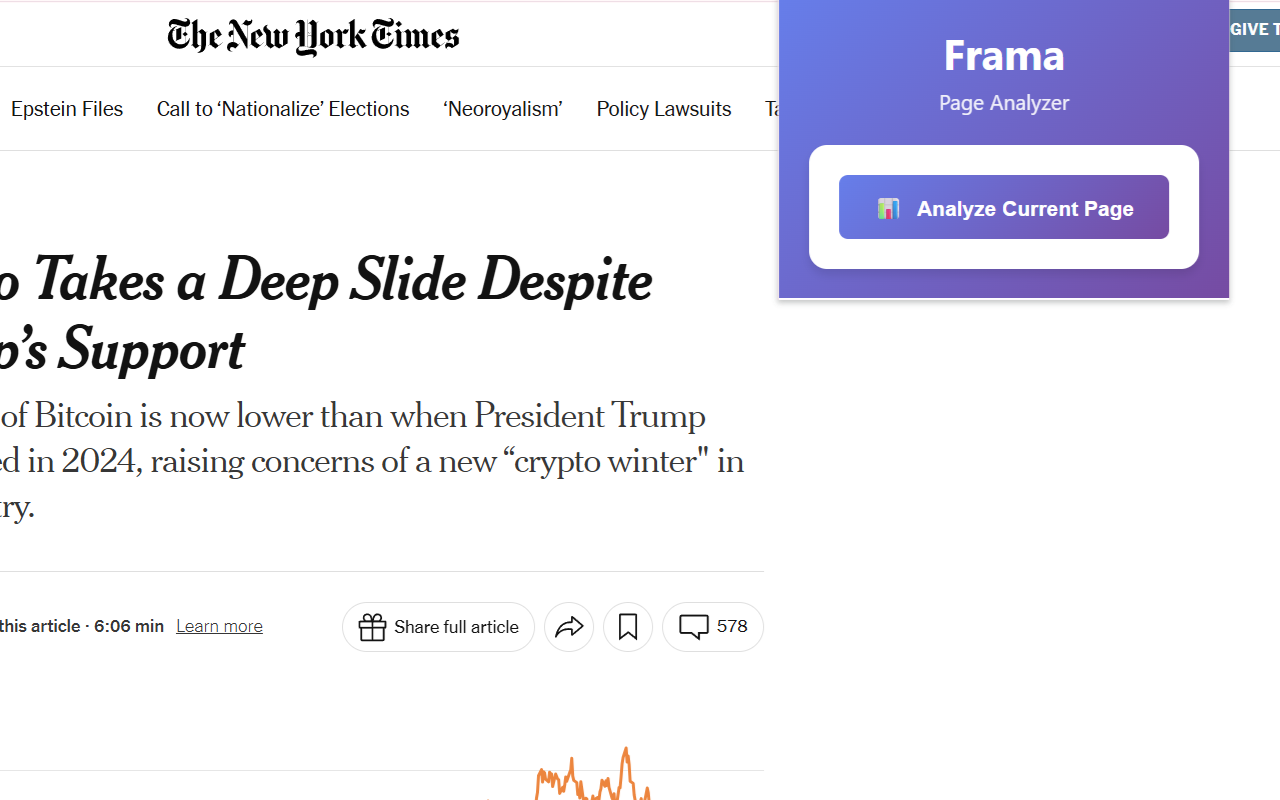This screenshot has height=800, width=1280.
Task: Click the GIVE THE TIMES button
Action: click(1255, 29)
